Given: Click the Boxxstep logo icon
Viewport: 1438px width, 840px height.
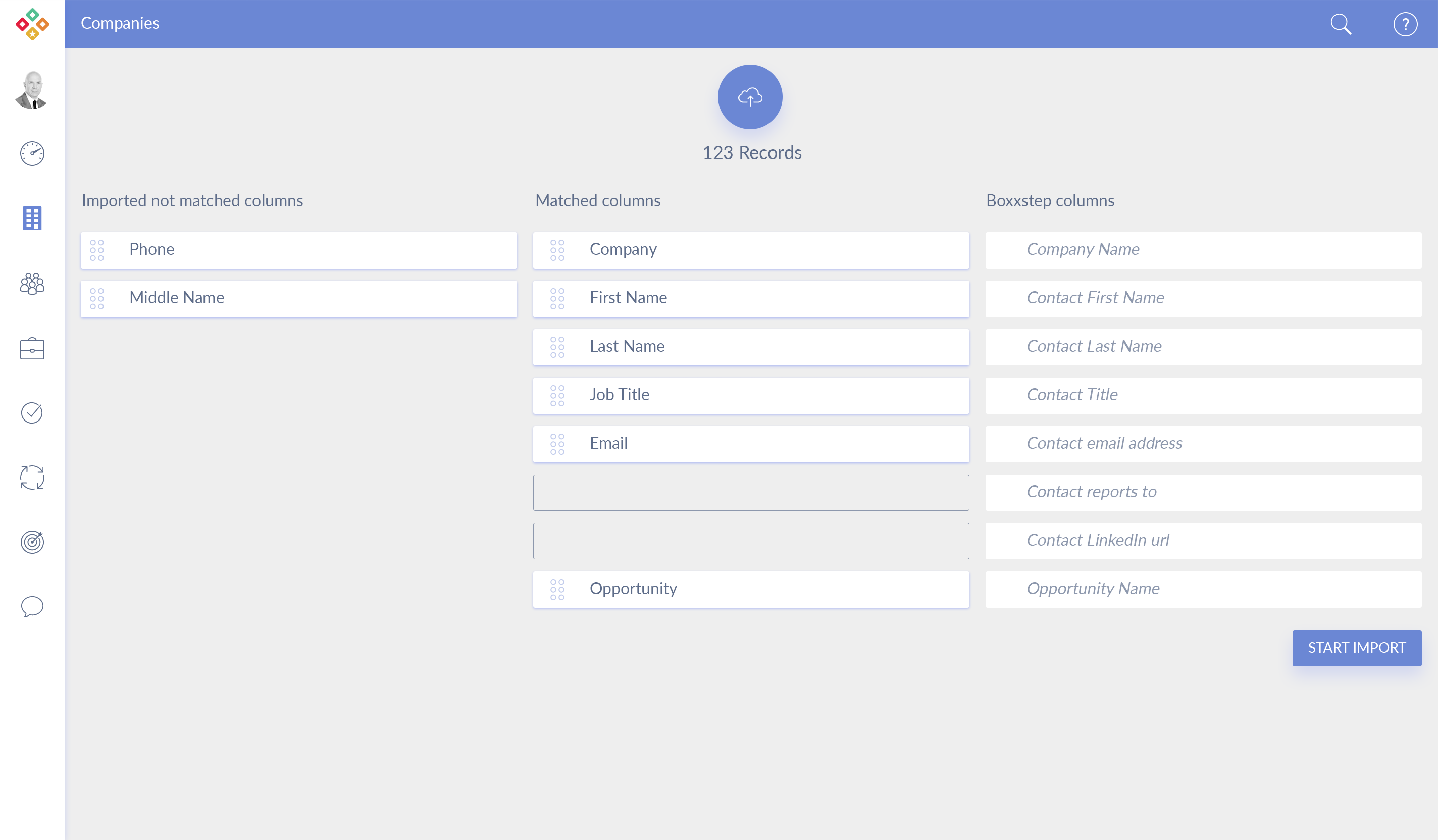Looking at the screenshot, I should 32,24.
